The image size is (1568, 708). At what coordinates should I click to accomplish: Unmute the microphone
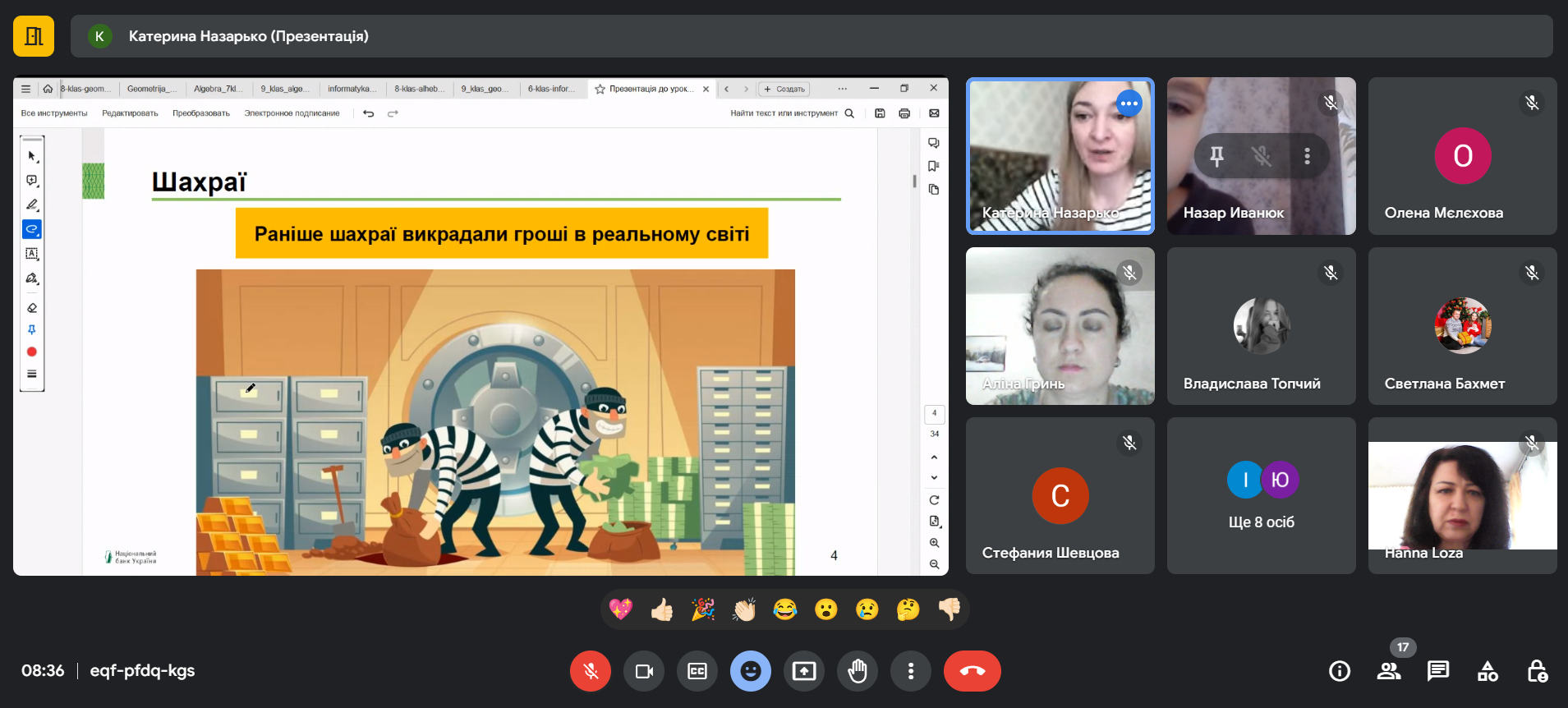590,671
